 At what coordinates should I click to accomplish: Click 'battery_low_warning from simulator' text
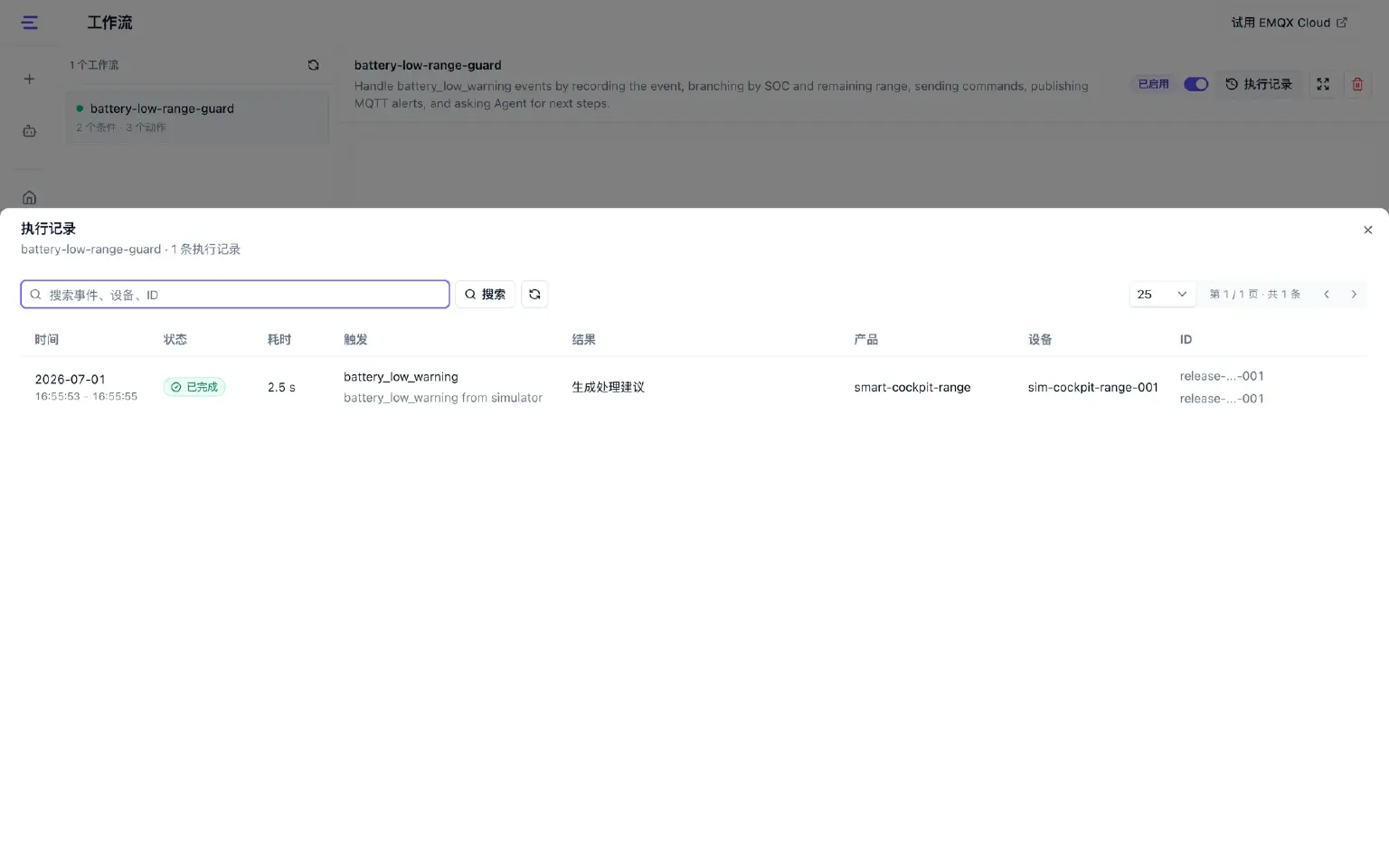tap(443, 398)
